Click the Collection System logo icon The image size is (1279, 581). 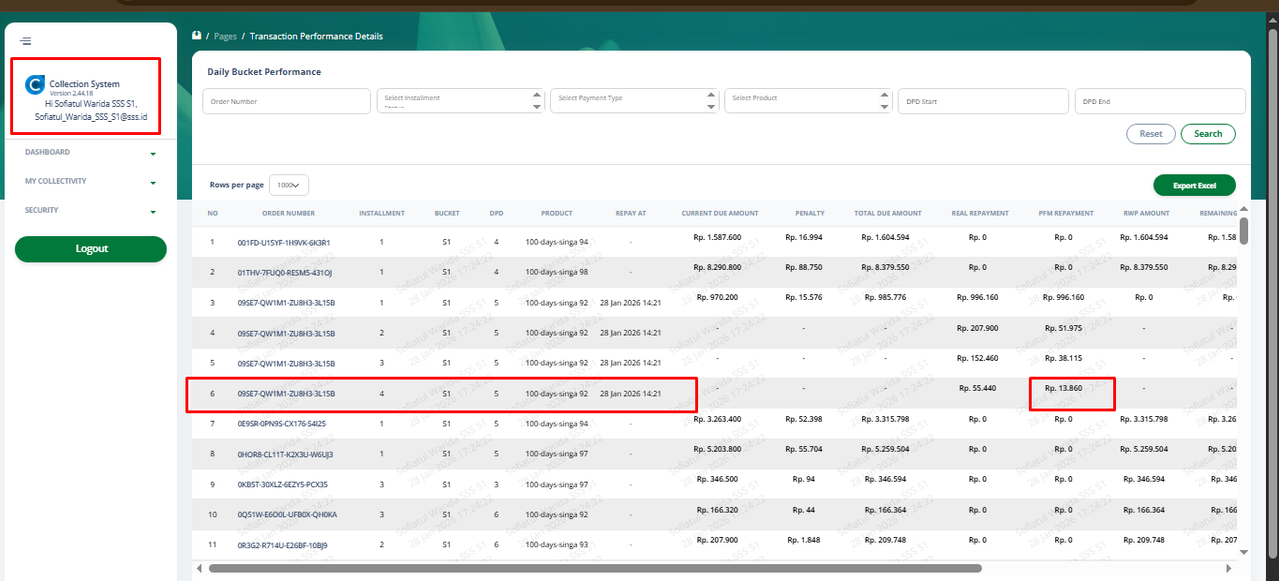[x=35, y=85]
